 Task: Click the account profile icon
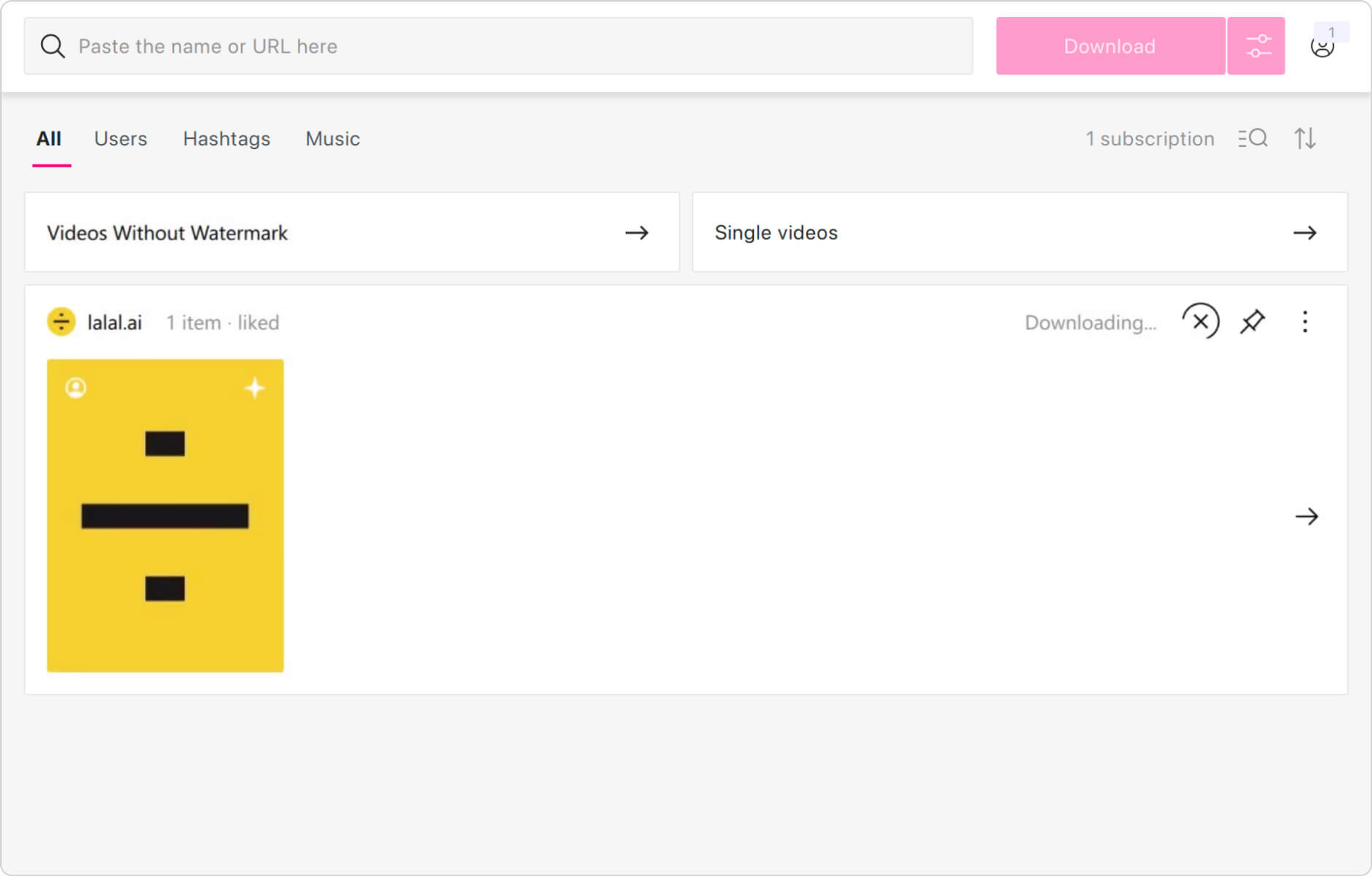[x=1322, y=47]
